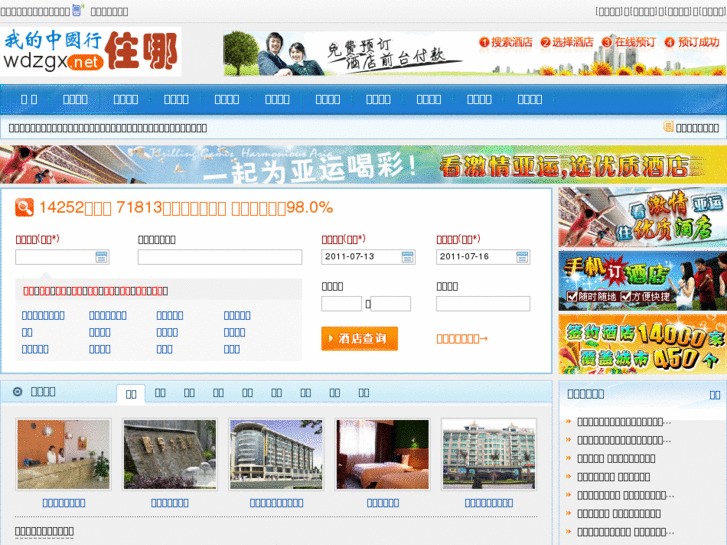
Task: Focus the 2011-07-13 check-in date field
Action: pos(368,257)
